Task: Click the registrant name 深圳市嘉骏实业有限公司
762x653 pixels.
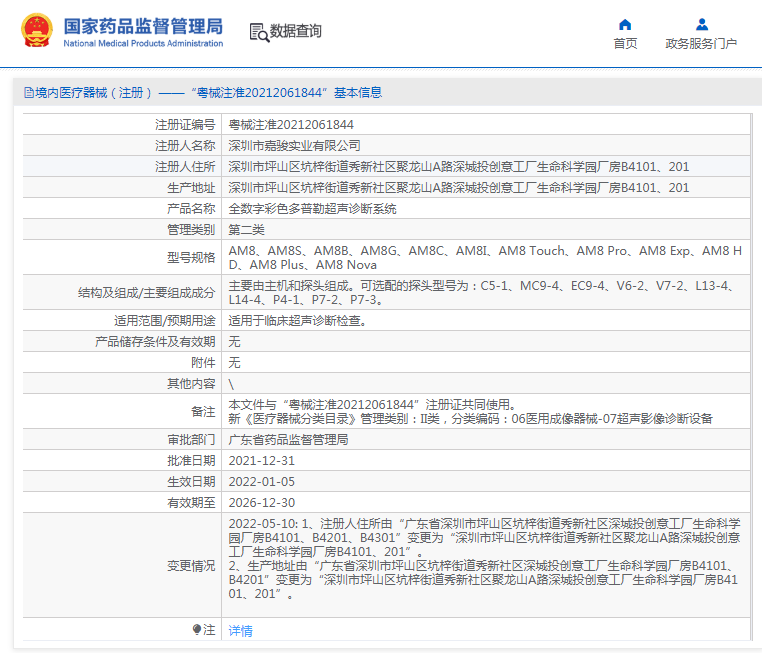Action: pyautogui.click(x=295, y=146)
